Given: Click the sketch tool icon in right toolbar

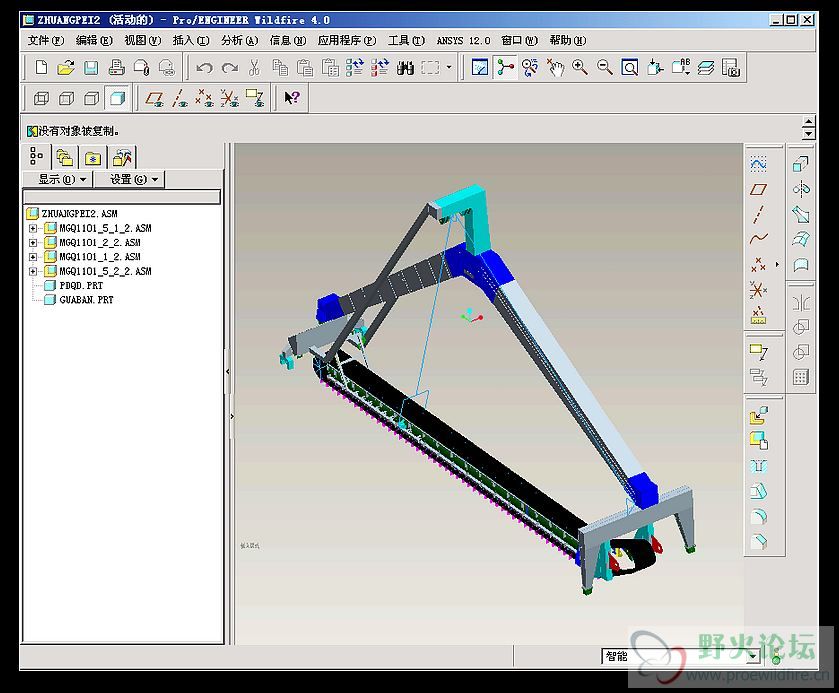Looking at the screenshot, I should pyautogui.click(x=758, y=164).
